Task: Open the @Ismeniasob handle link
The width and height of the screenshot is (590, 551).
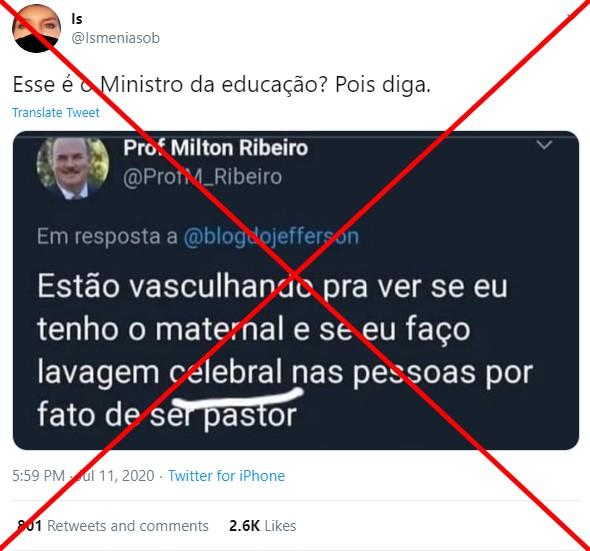Action: point(116,38)
